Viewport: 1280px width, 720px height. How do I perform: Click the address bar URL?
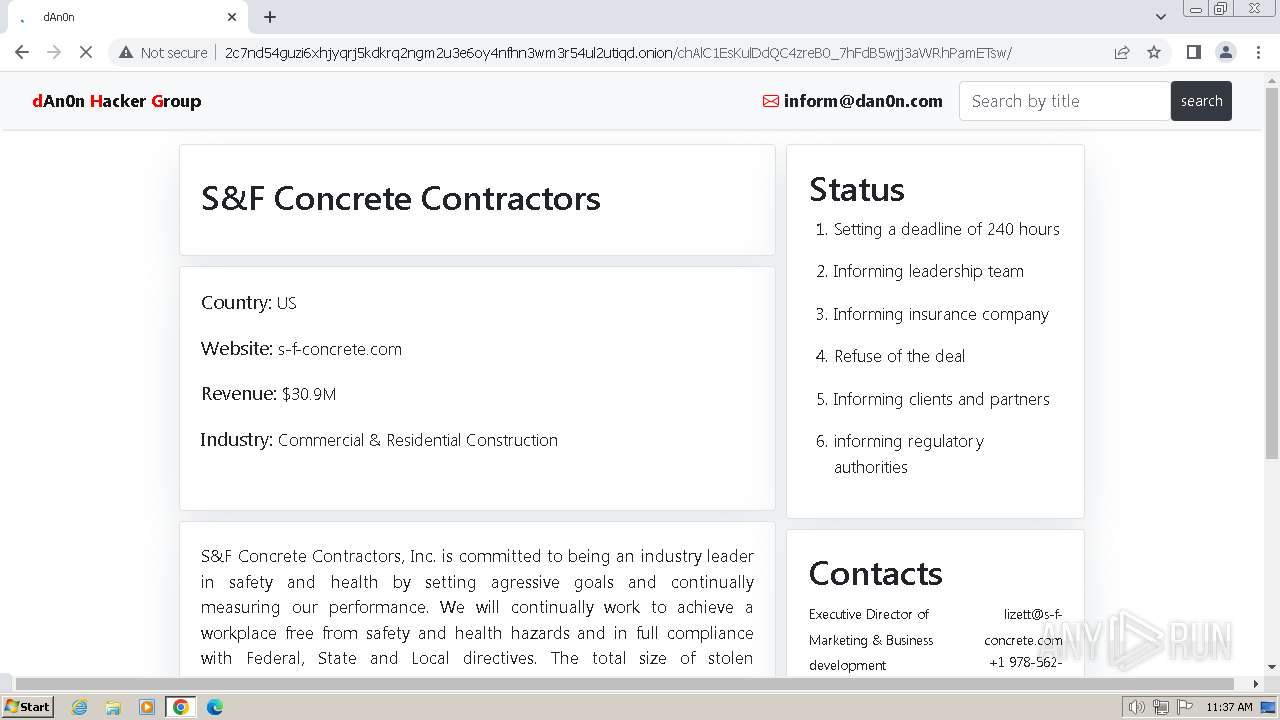coord(618,53)
